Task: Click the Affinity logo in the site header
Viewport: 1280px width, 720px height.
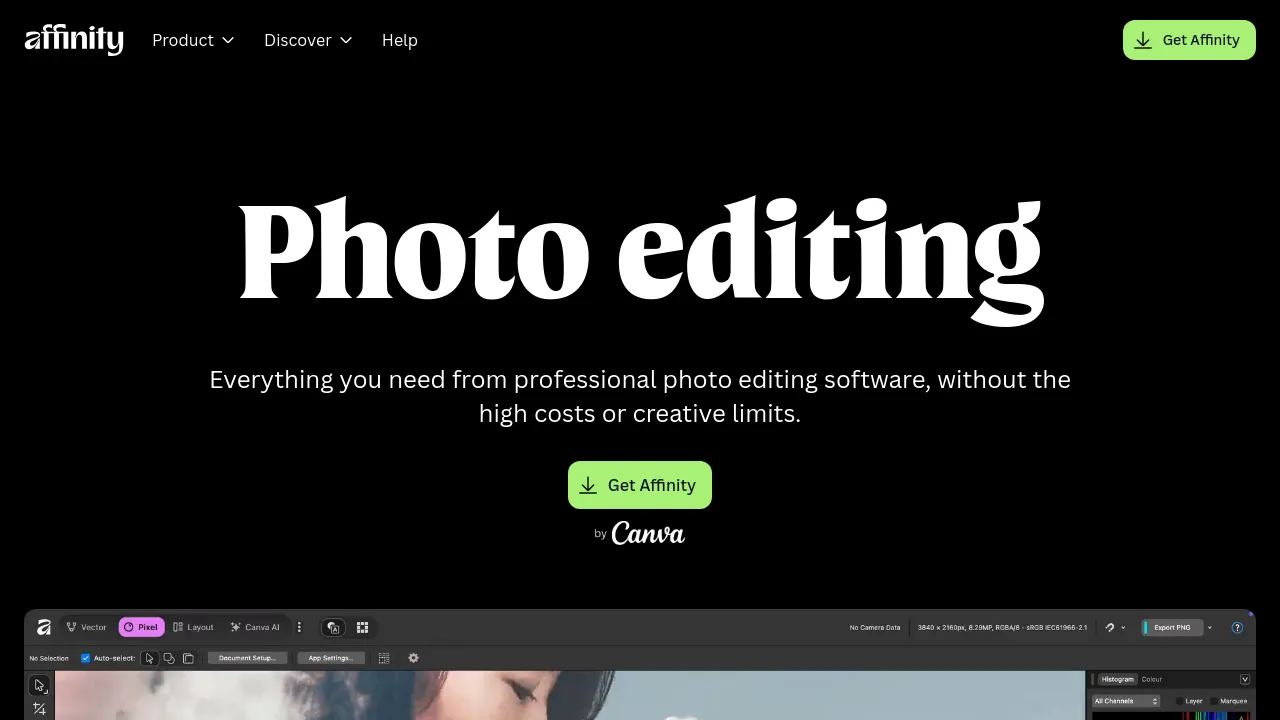Action: pyautogui.click(x=74, y=40)
